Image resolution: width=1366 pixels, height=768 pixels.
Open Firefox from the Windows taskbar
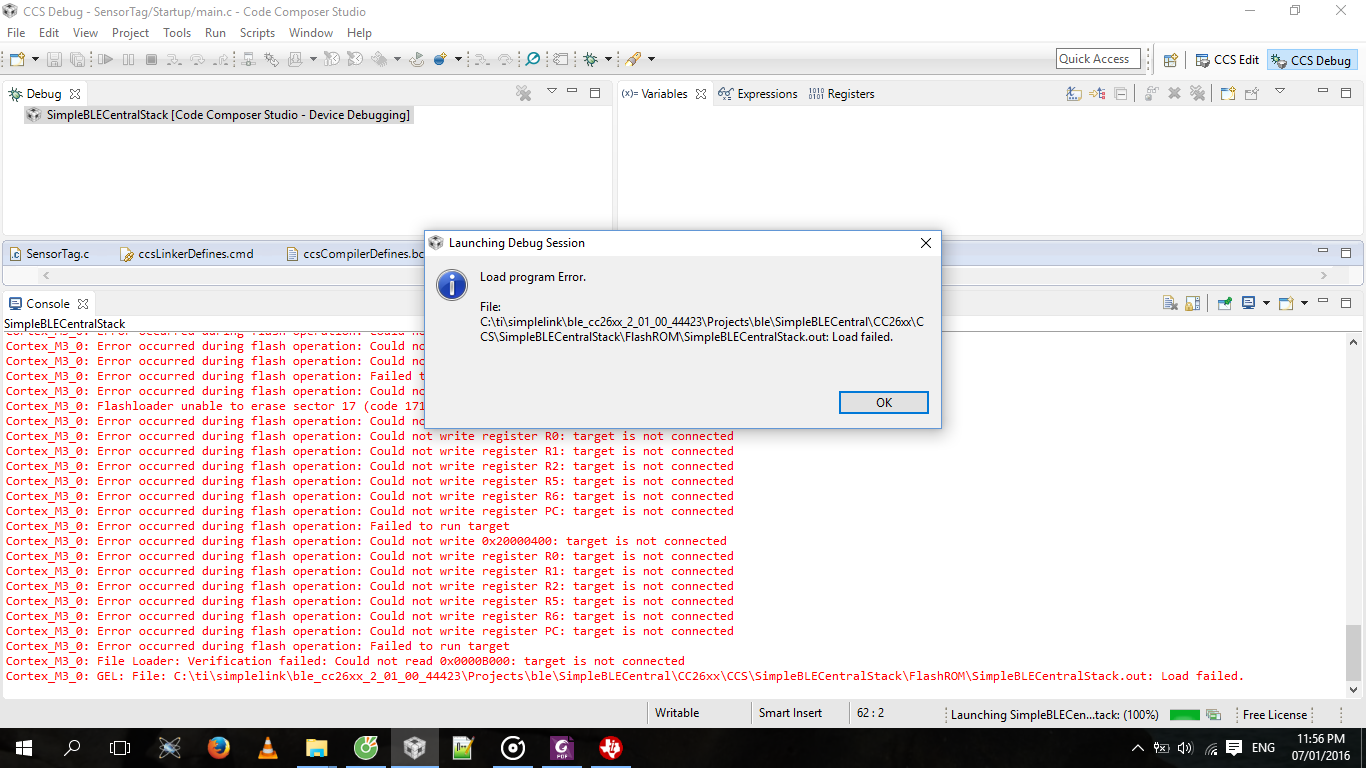tap(218, 748)
